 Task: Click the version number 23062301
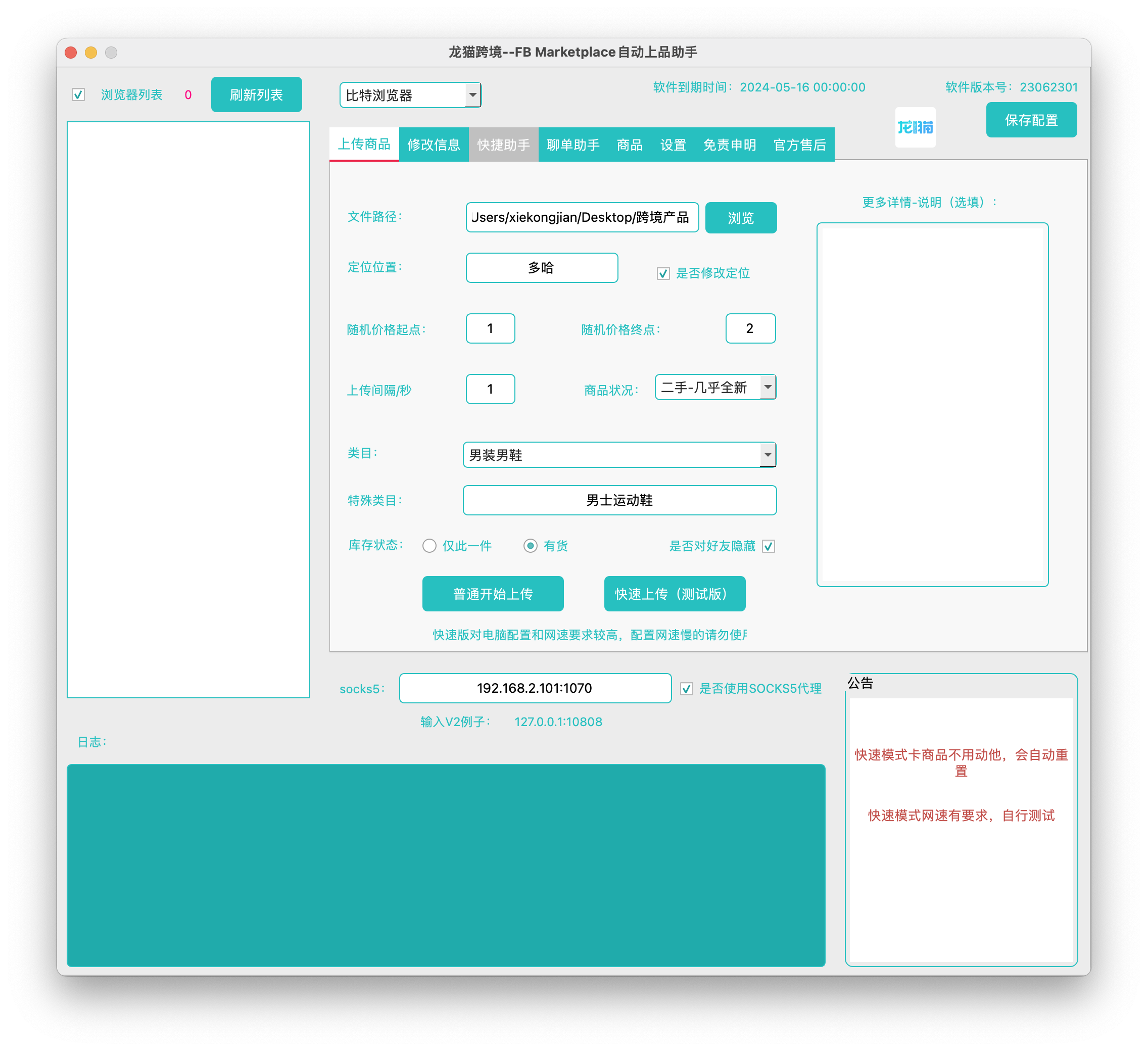pyautogui.click(x=1048, y=87)
